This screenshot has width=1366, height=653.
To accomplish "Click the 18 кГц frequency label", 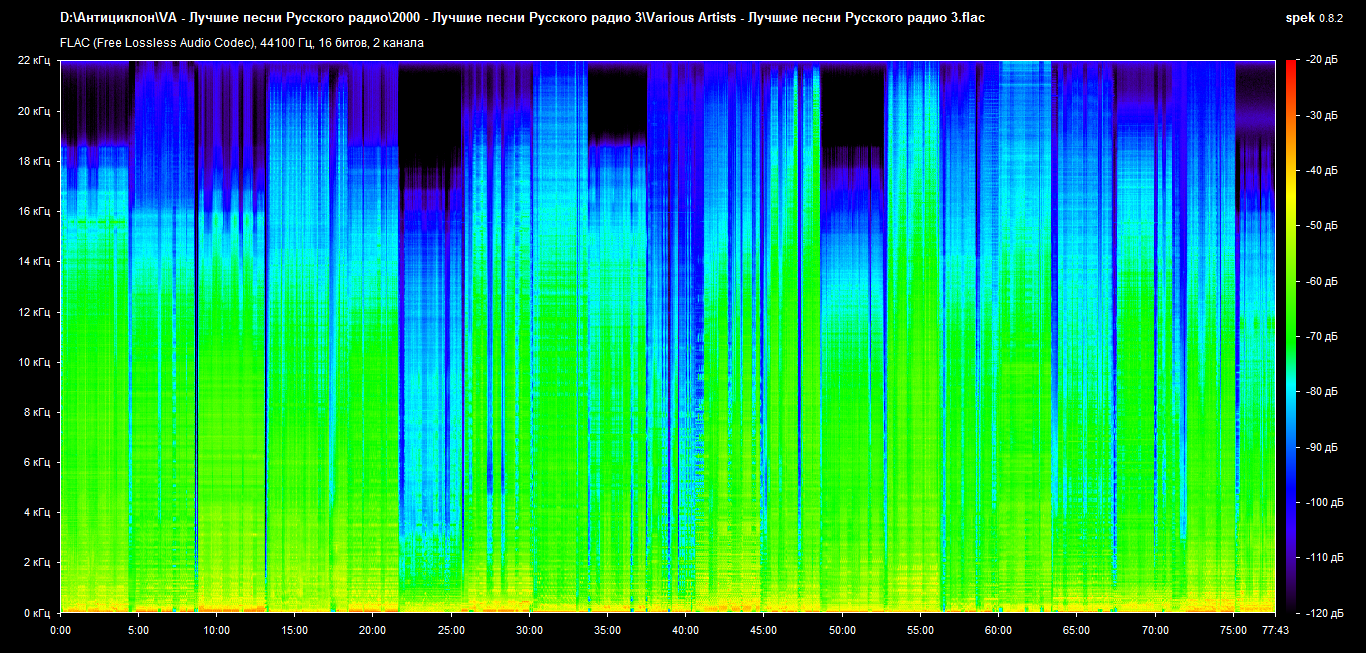I will pyautogui.click(x=35, y=160).
